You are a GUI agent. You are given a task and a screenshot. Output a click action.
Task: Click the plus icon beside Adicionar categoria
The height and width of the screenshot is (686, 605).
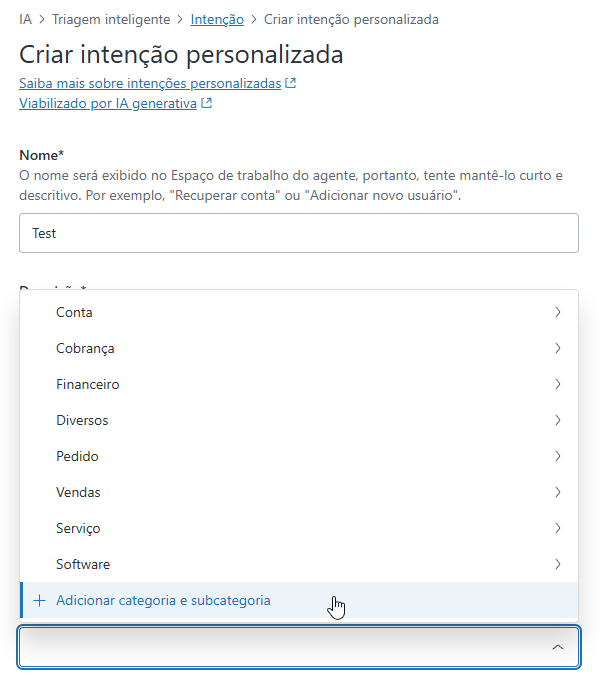pos(39,600)
